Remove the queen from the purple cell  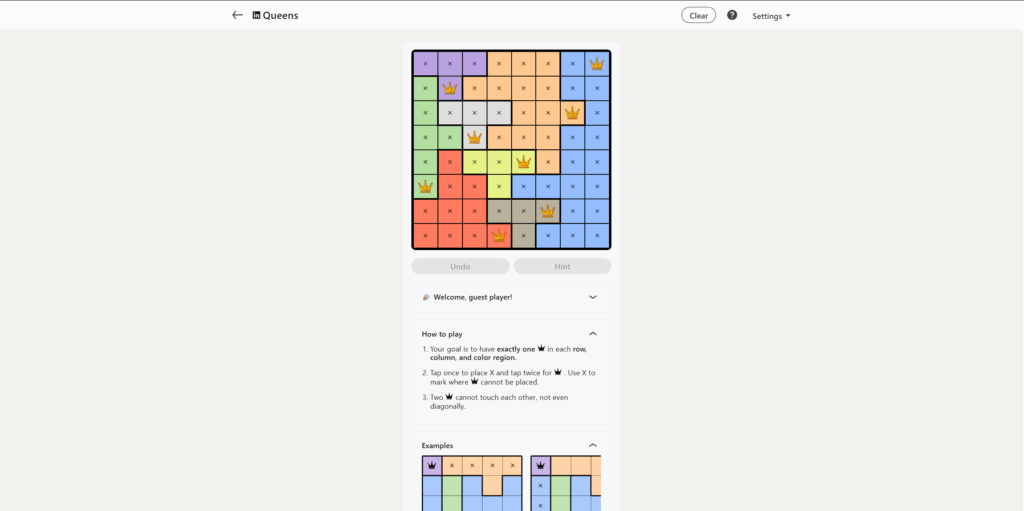[x=450, y=88]
